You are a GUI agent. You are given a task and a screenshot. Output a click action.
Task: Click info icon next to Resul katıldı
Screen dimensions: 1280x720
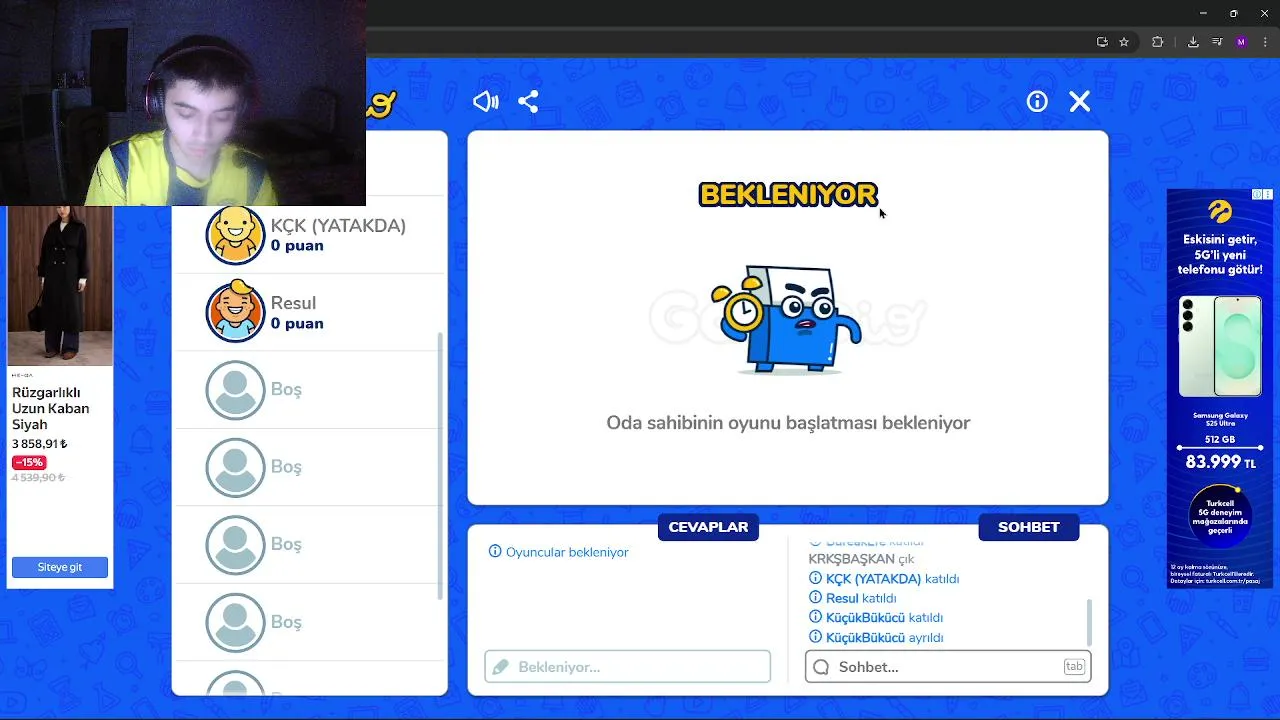[x=815, y=598]
